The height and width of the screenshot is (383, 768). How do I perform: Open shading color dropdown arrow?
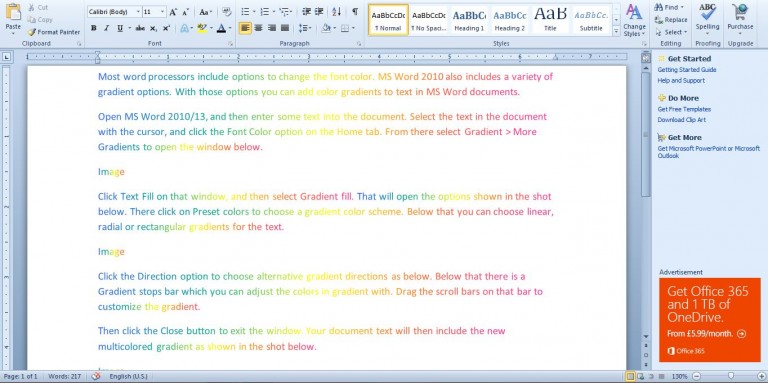pyautogui.click(x=334, y=28)
